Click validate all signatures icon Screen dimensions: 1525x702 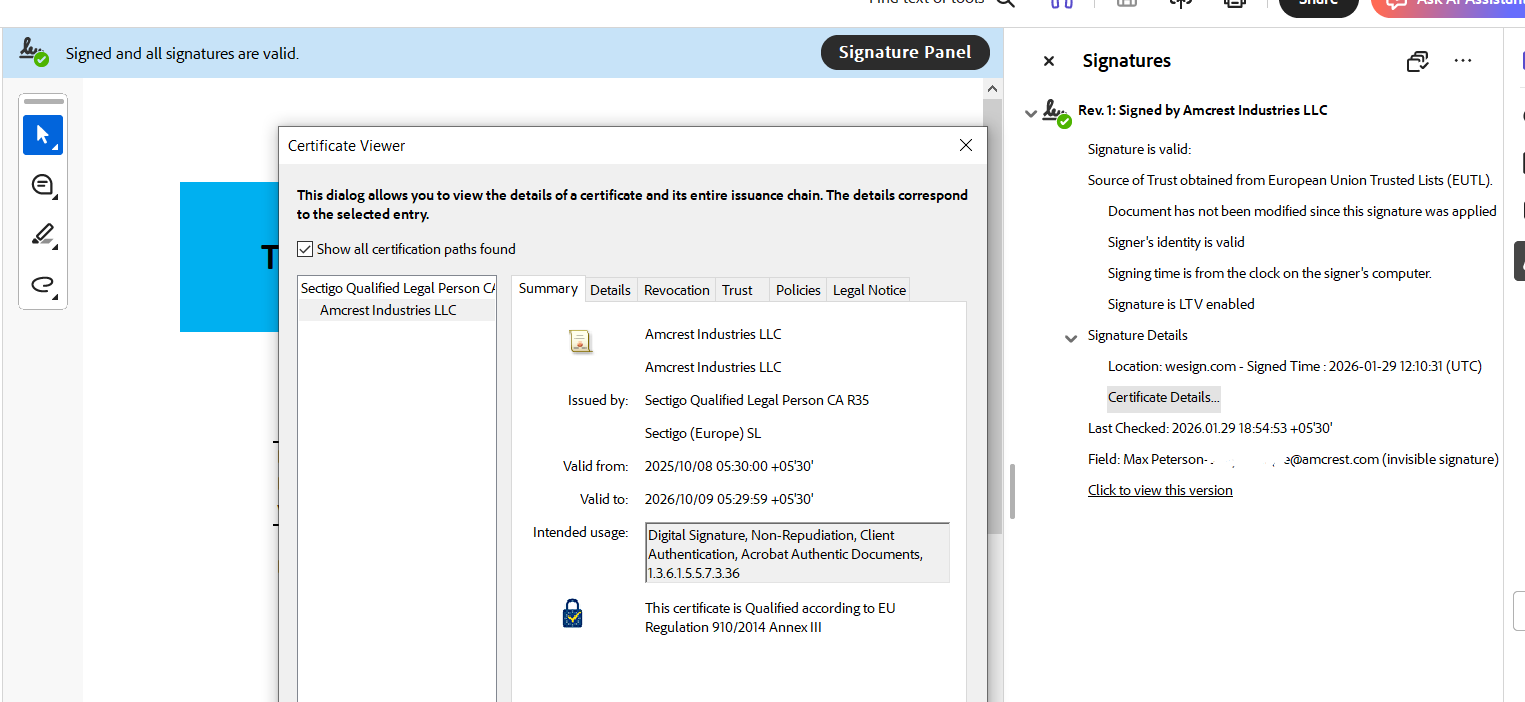pos(1417,61)
